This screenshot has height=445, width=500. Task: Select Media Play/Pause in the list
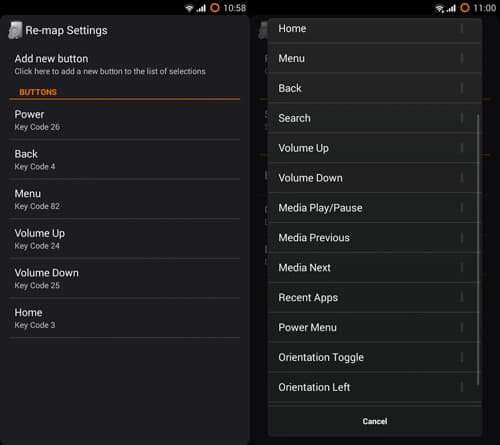pos(375,208)
